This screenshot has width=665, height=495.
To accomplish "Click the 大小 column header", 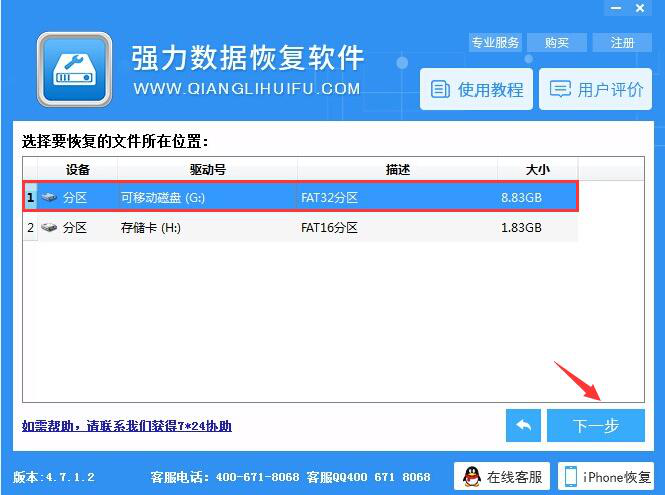I will tap(537, 170).
